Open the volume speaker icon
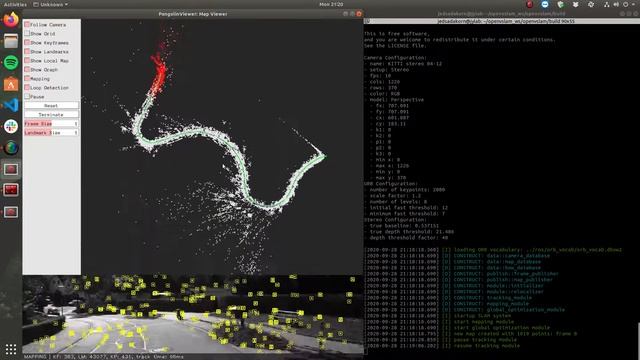 [x=616, y=4]
